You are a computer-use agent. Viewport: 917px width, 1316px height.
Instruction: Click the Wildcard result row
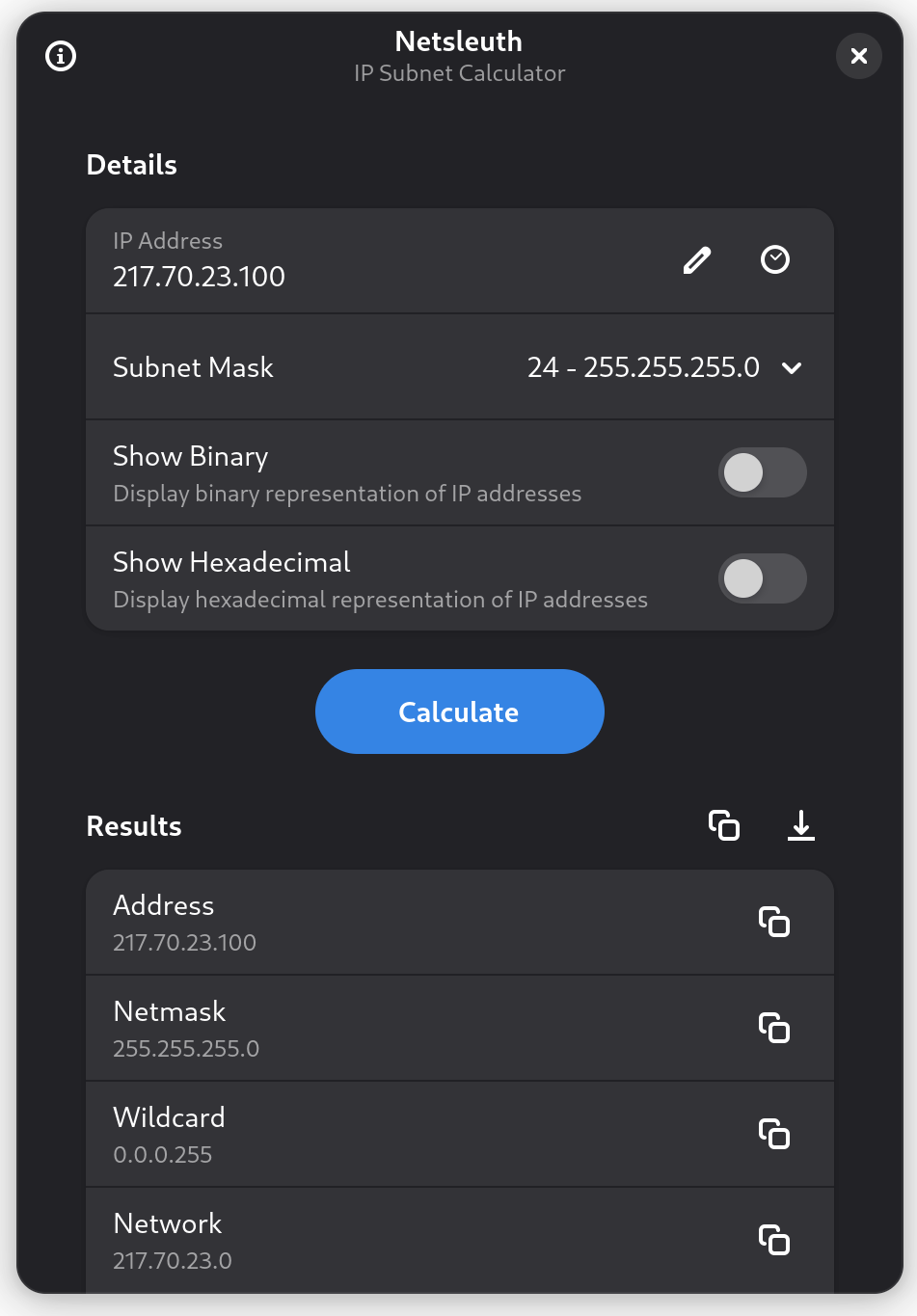pyautogui.click(x=386, y=1135)
